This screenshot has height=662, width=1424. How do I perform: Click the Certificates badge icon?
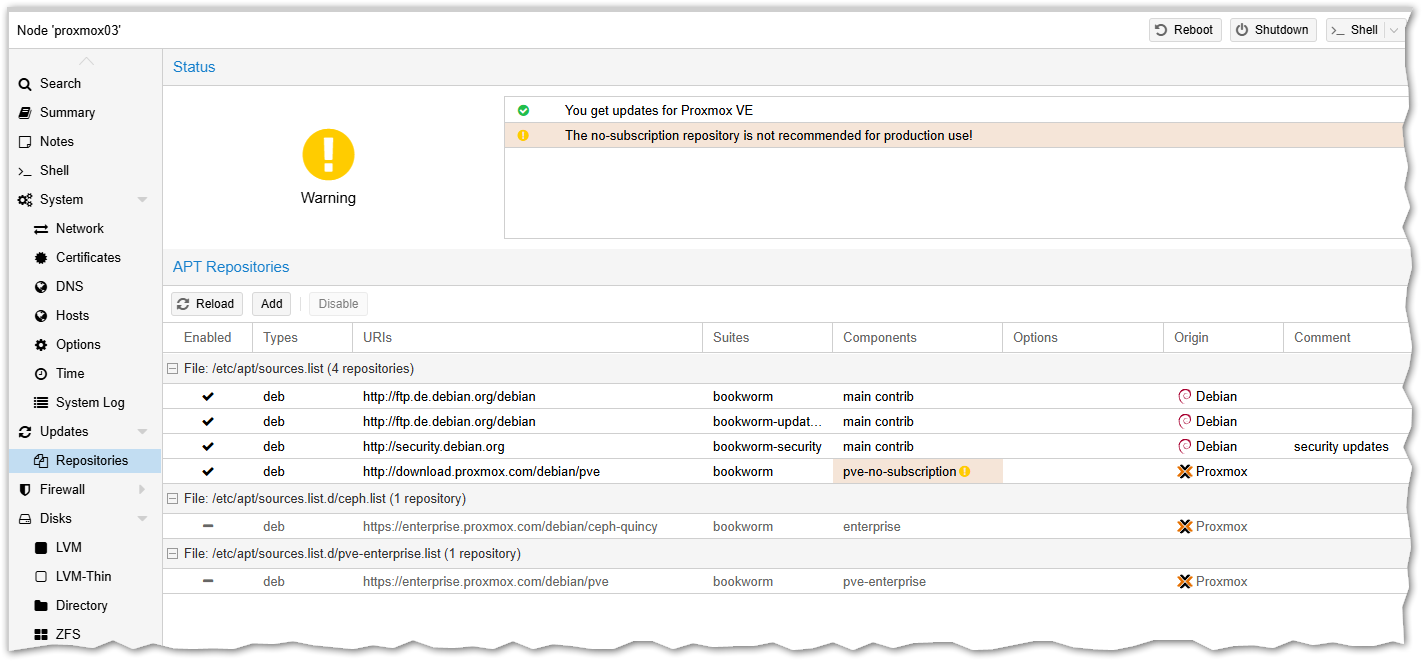(x=41, y=258)
